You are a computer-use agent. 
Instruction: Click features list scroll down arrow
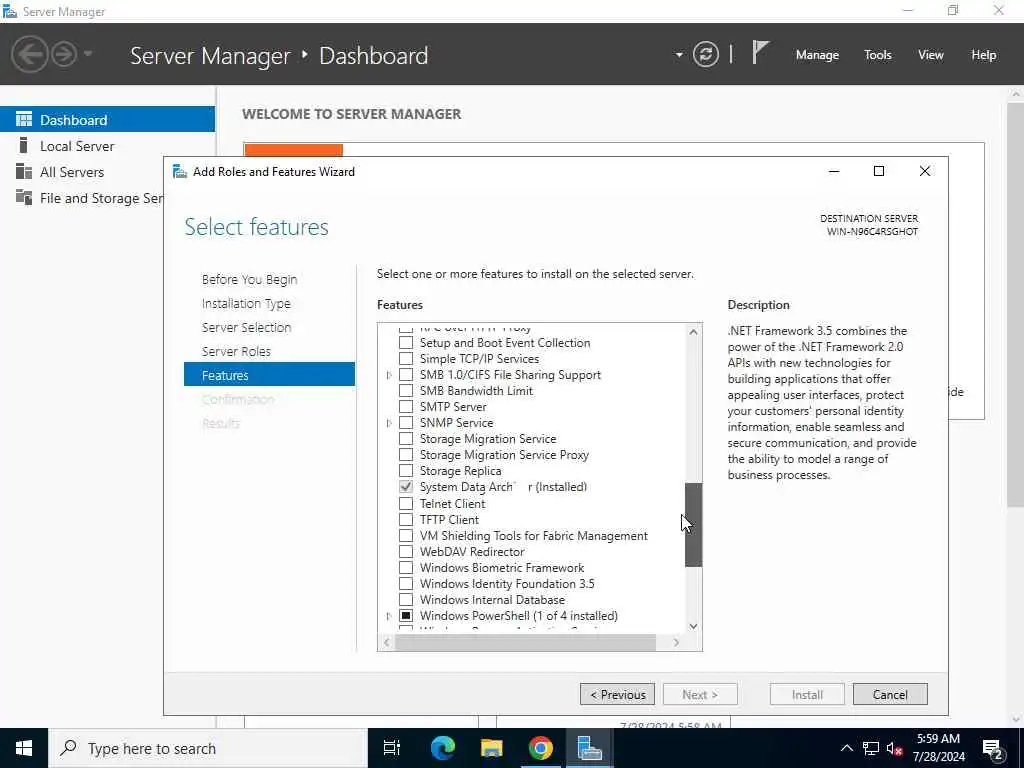point(694,626)
